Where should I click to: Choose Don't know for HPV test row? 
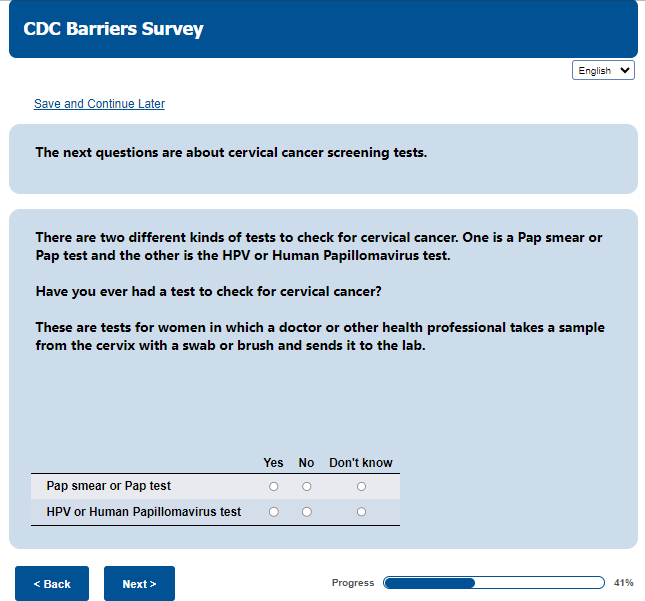(x=361, y=512)
